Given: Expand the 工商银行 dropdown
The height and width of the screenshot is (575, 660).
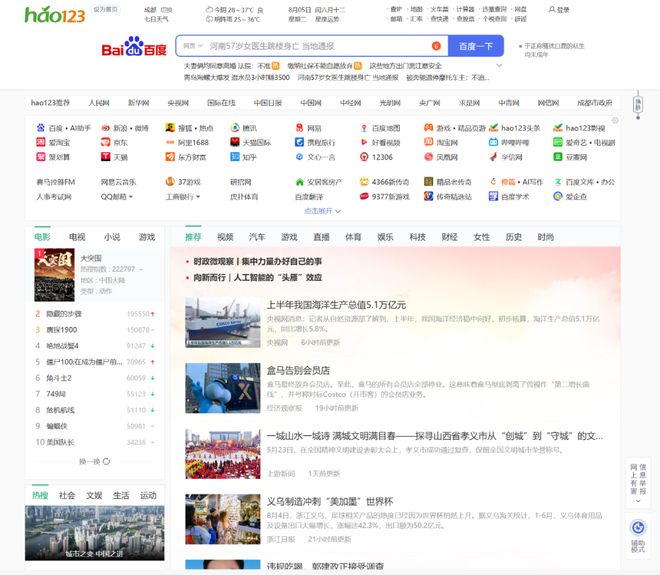Looking at the screenshot, I should (x=183, y=197).
